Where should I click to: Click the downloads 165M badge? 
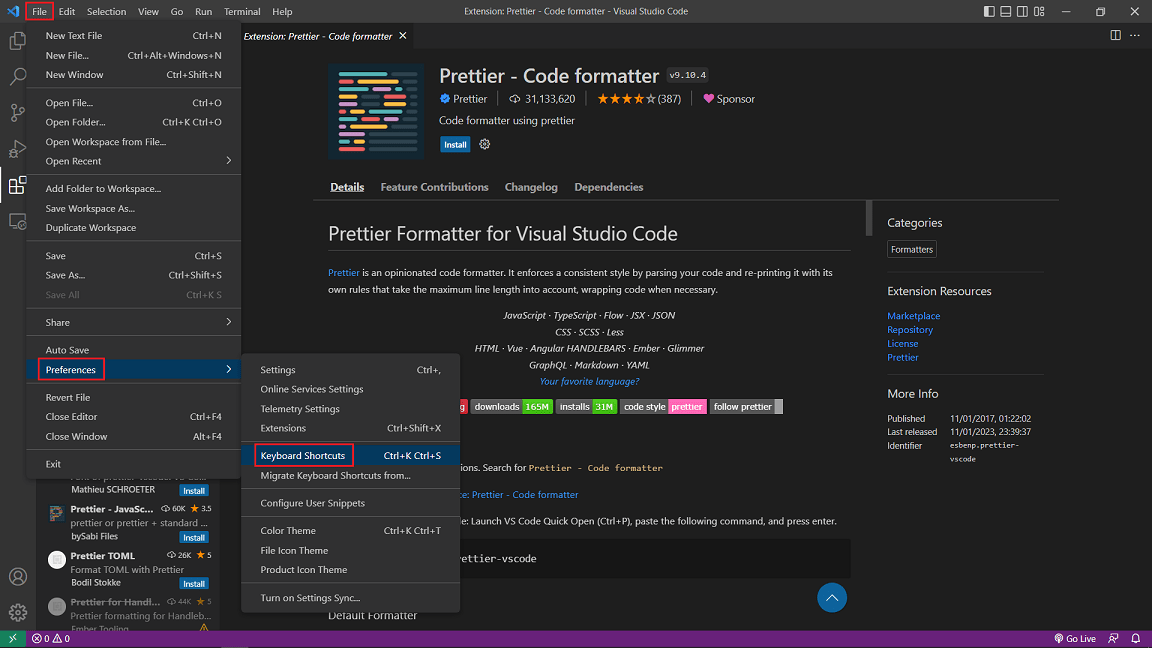tap(511, 406)
